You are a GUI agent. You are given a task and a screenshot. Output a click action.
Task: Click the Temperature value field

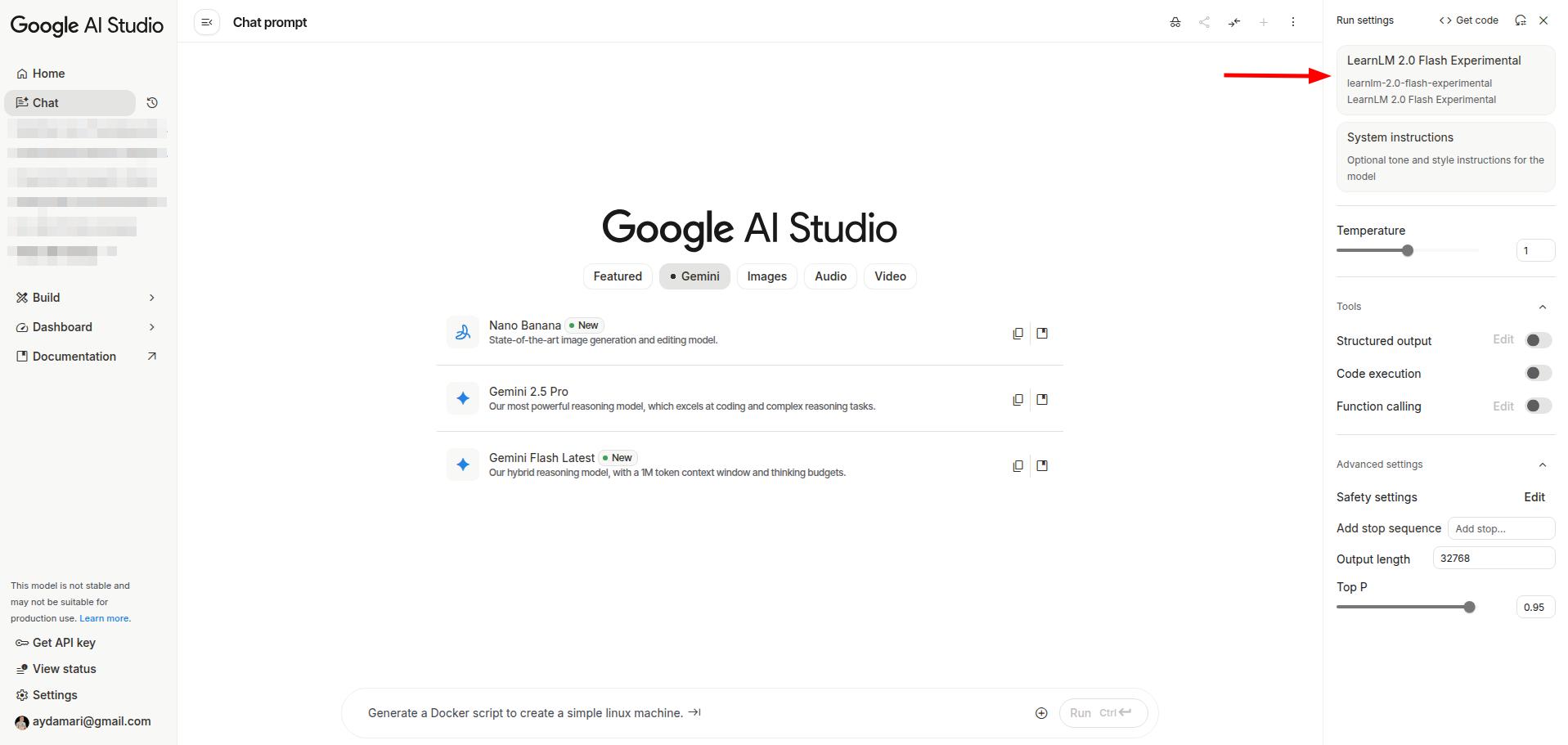coord(1535,250)
